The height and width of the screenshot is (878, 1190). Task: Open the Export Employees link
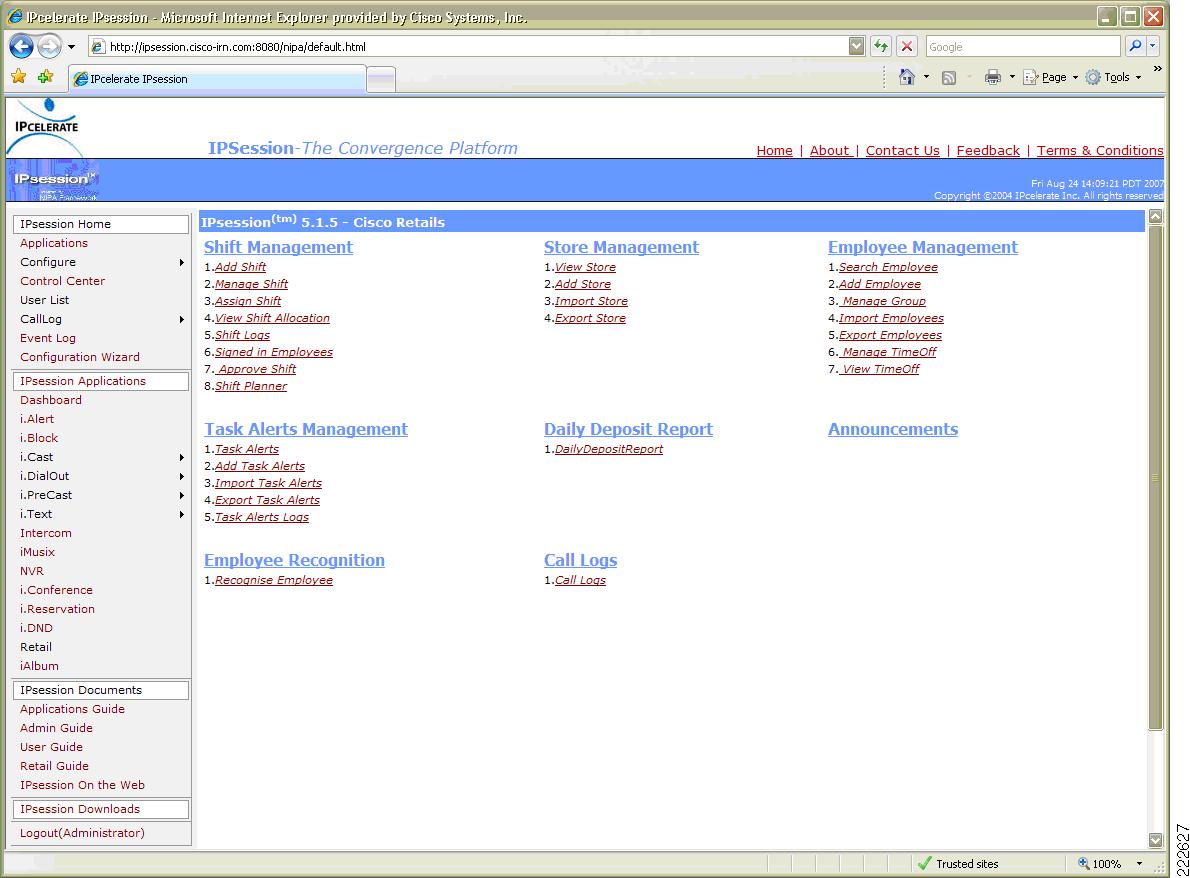click(890, 335)
